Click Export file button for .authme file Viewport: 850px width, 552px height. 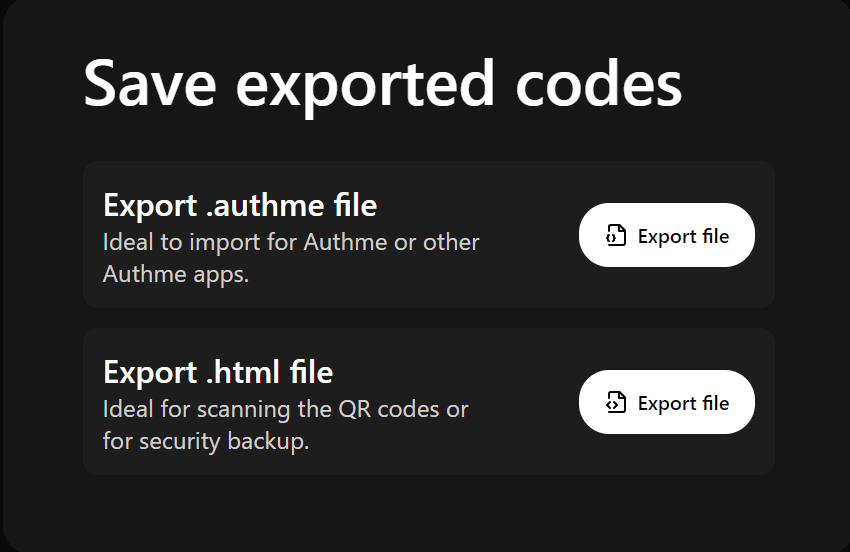point(666,235)
